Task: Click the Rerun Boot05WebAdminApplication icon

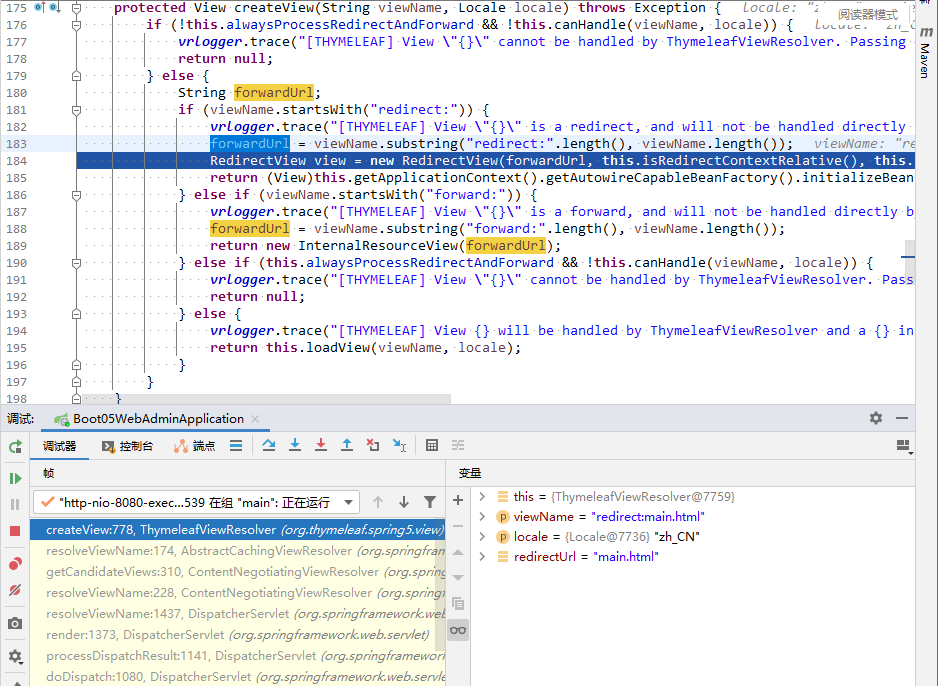Action: pos(16,446)
